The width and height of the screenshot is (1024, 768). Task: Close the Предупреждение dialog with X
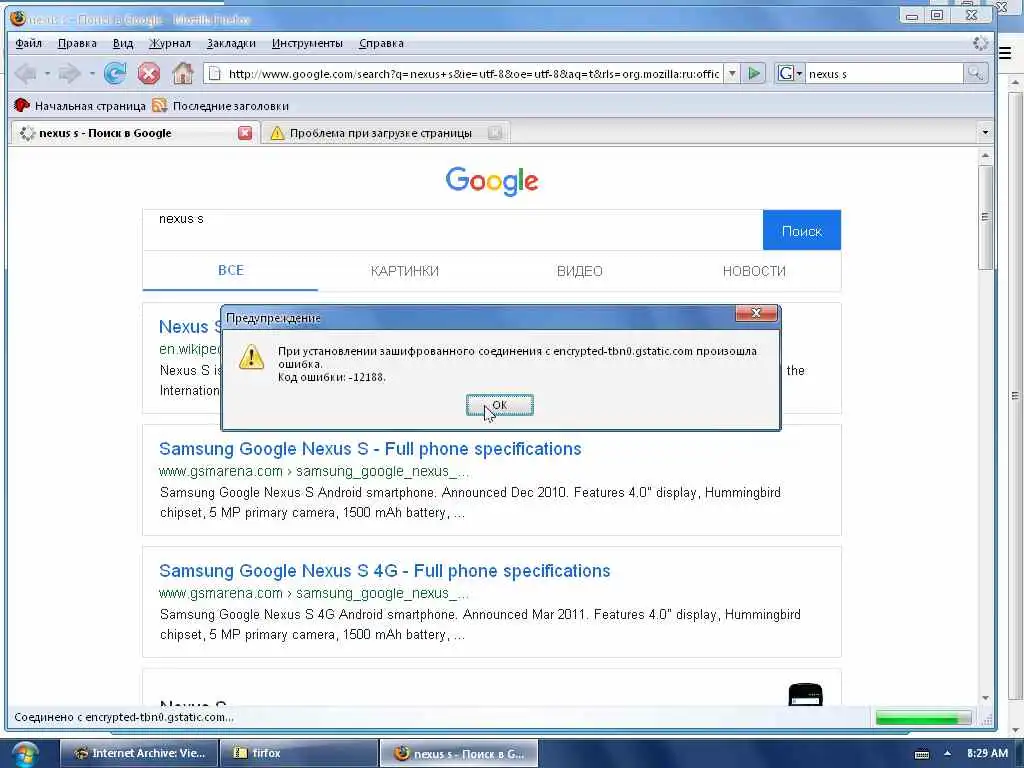[756, 313]
